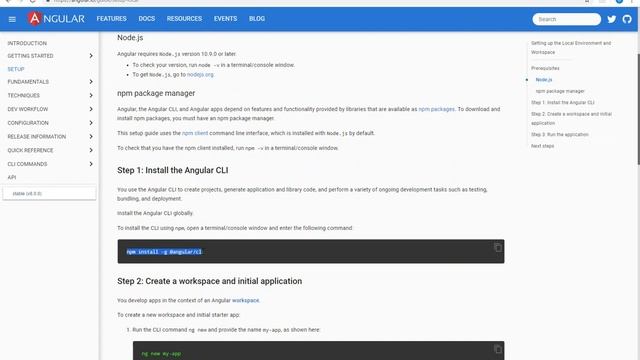Viewport: 640px width, 360px height.
Task: Click the Step 2: Create a workspace heading
Action: coord(209,281)
